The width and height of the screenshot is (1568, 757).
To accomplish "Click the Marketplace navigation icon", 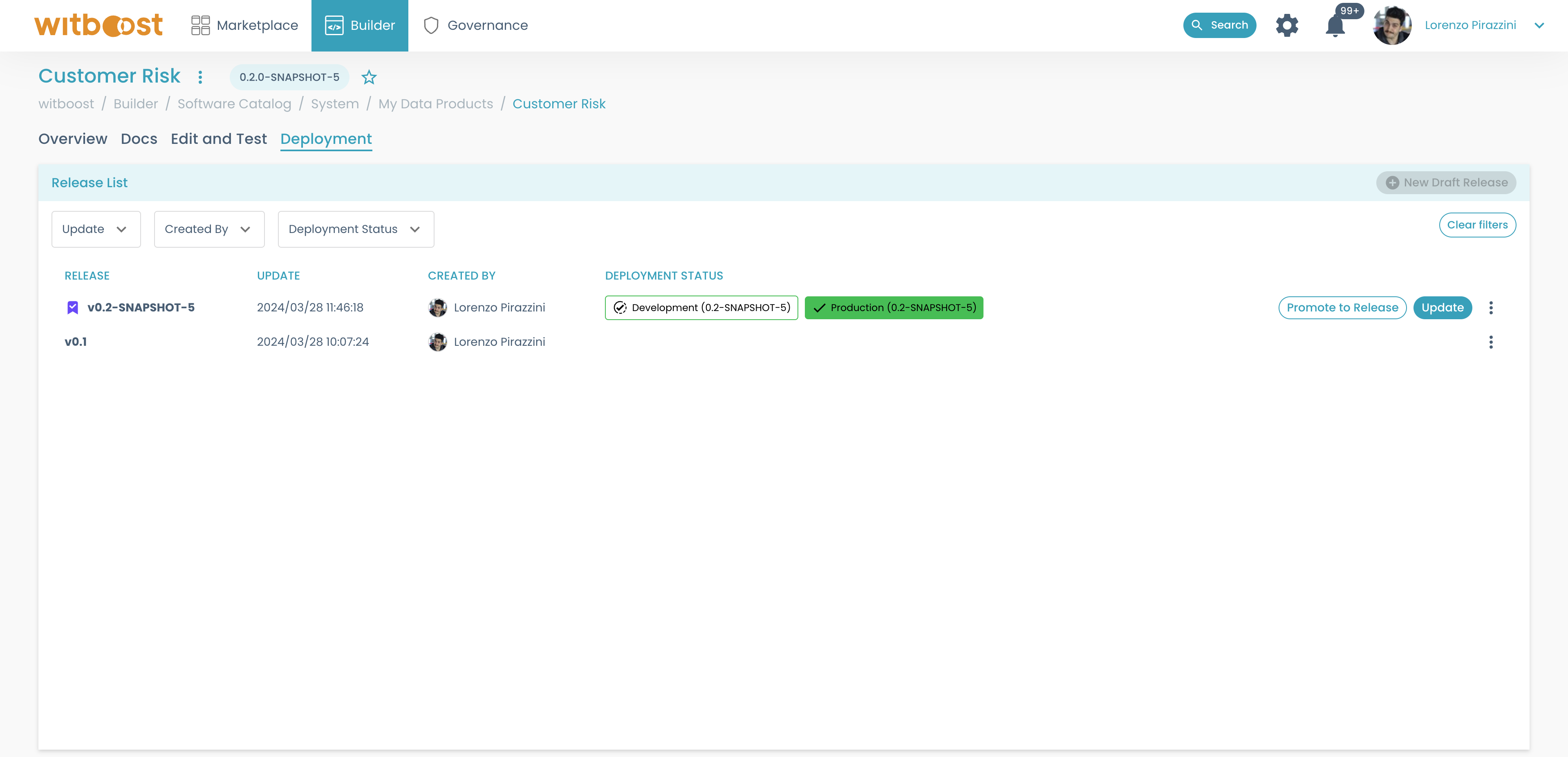I will tap(201, 25).
